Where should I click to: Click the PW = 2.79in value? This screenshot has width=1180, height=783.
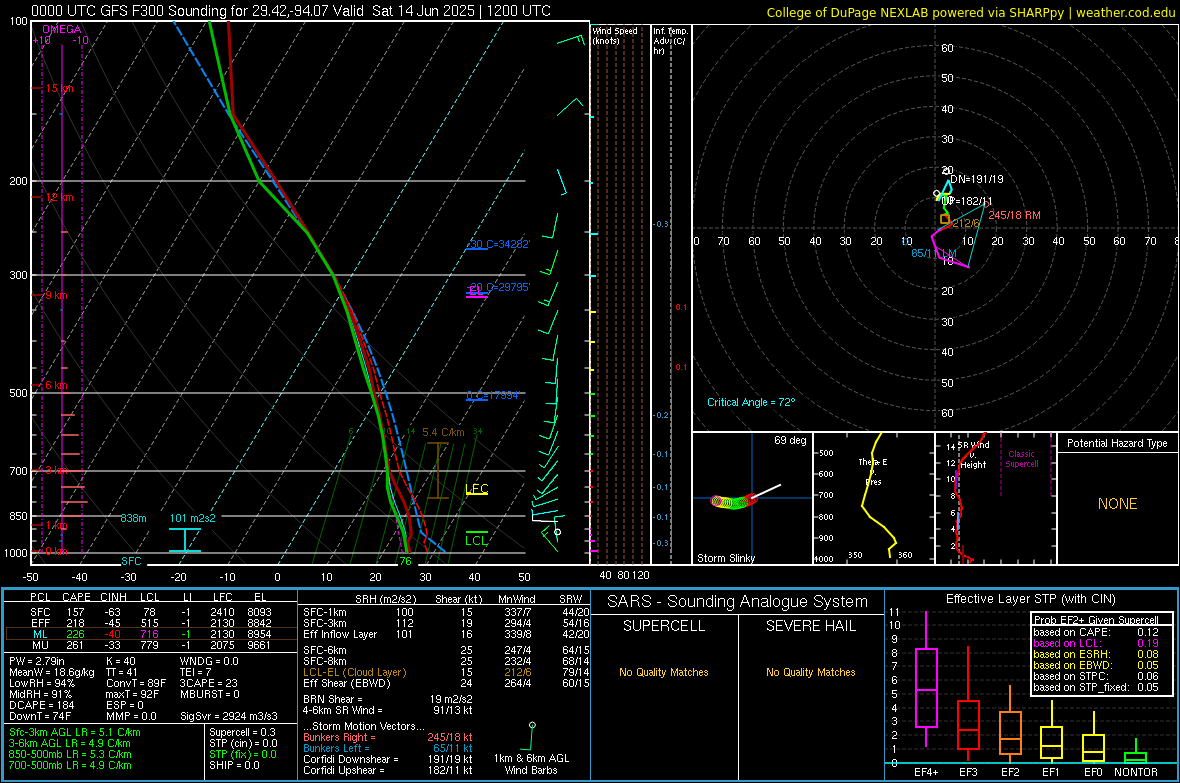[39, 661]
